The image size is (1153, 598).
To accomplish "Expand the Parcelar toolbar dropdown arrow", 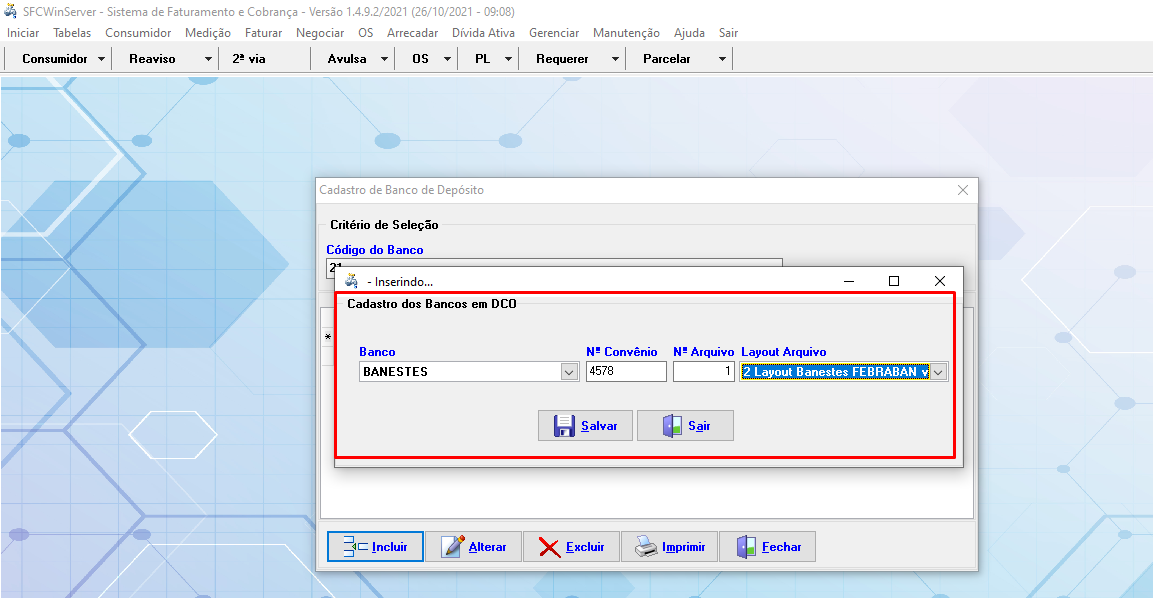I will tap(722, 59).
